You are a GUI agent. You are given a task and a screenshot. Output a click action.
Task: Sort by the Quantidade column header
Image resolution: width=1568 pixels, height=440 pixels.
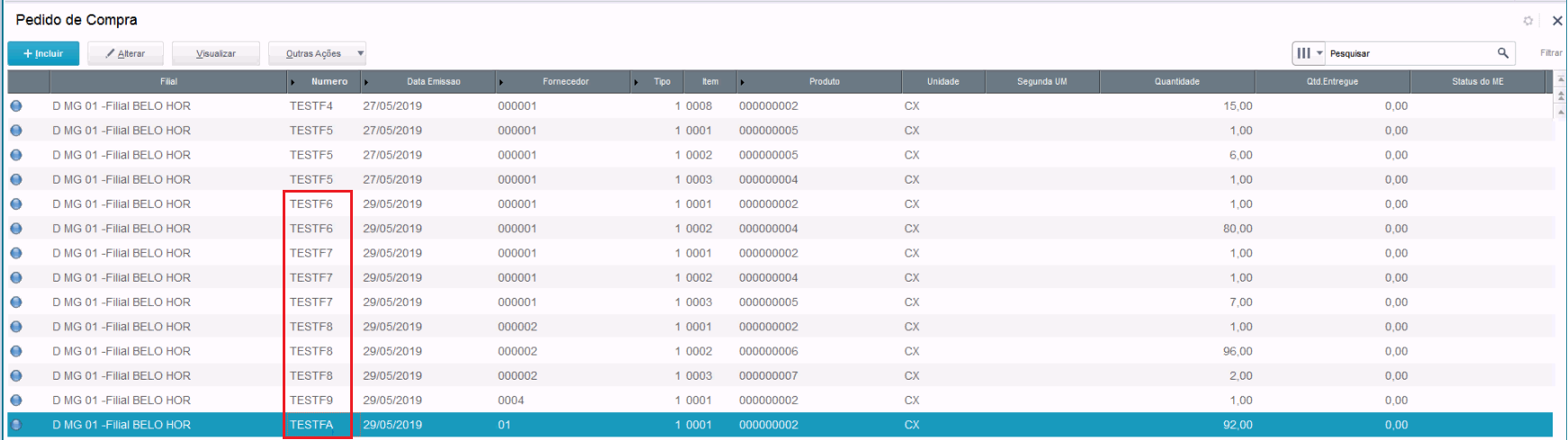coord(1176,82)
